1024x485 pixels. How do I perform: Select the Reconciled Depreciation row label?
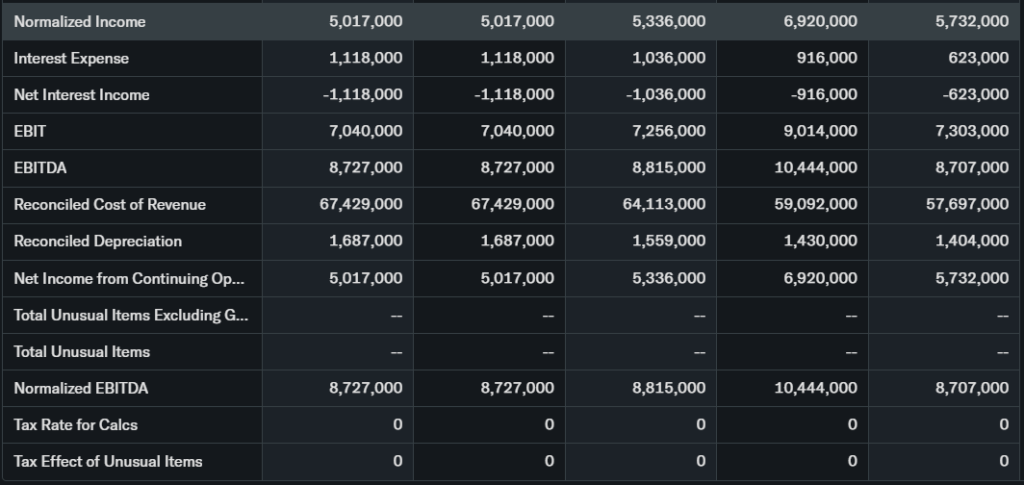(x=97, y=241)
